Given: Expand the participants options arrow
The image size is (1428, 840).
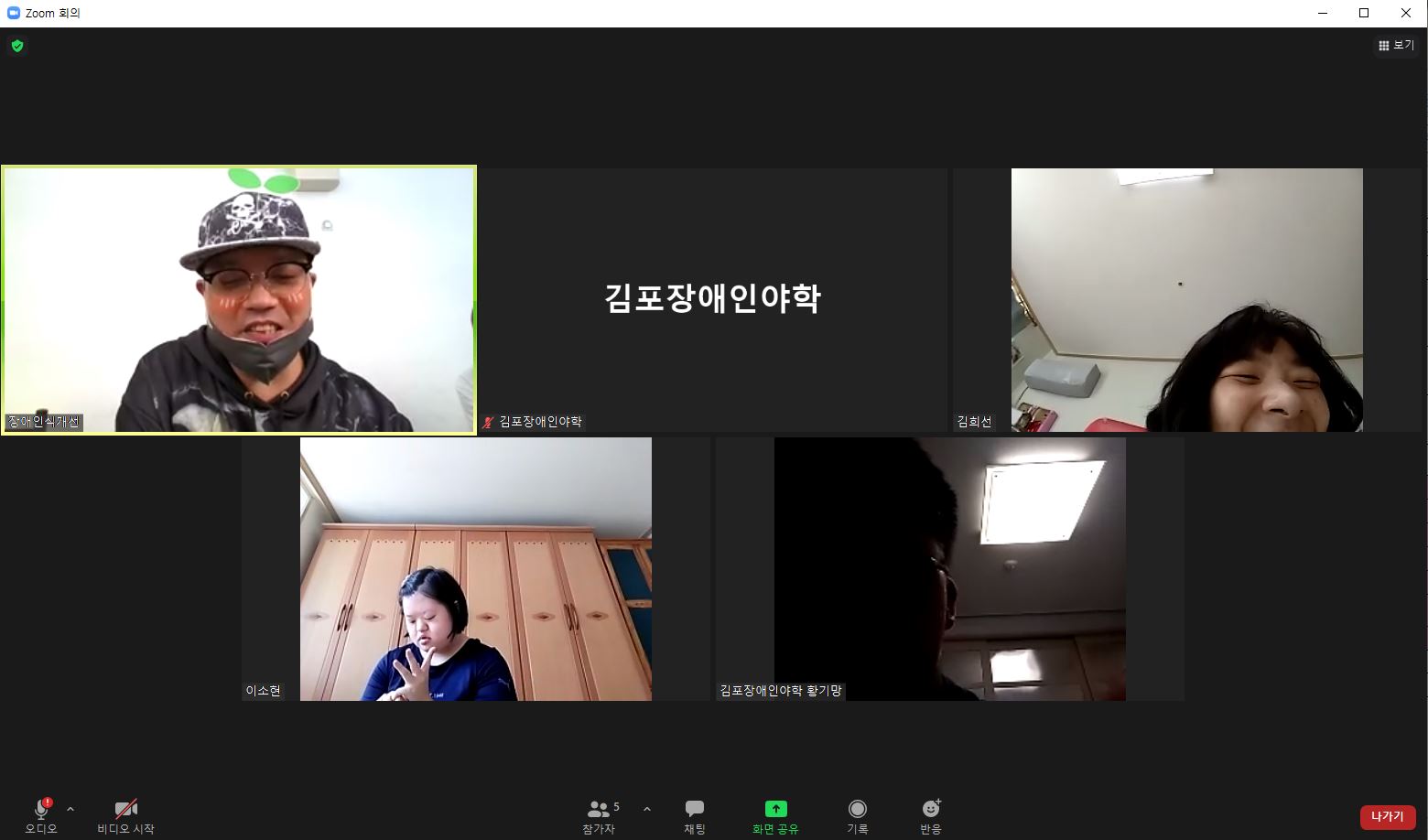Looking at the screenshot, I should tap(647, 809).
